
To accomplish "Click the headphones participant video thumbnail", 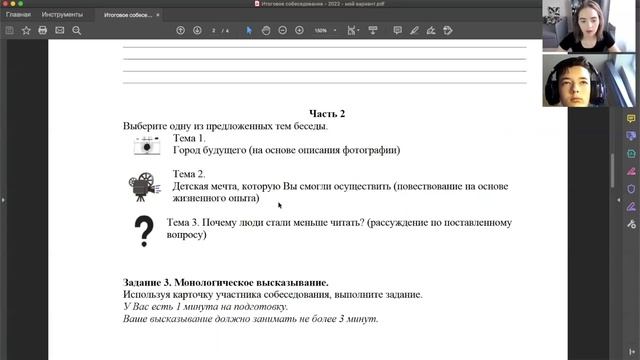I will (589, 80).
